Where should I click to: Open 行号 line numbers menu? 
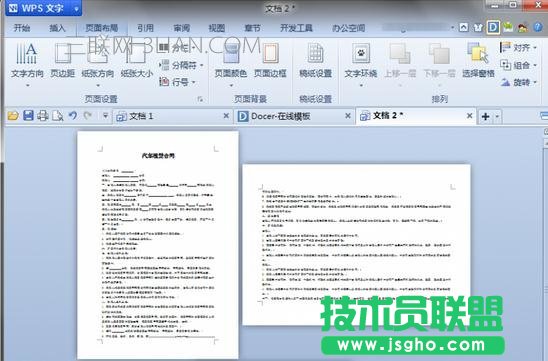(178, 82)
